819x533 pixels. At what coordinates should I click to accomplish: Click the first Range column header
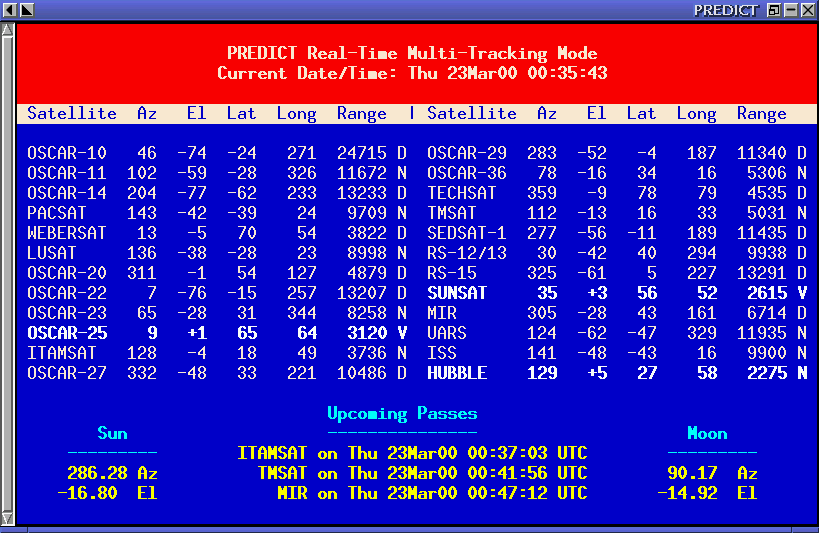(362, 113)
